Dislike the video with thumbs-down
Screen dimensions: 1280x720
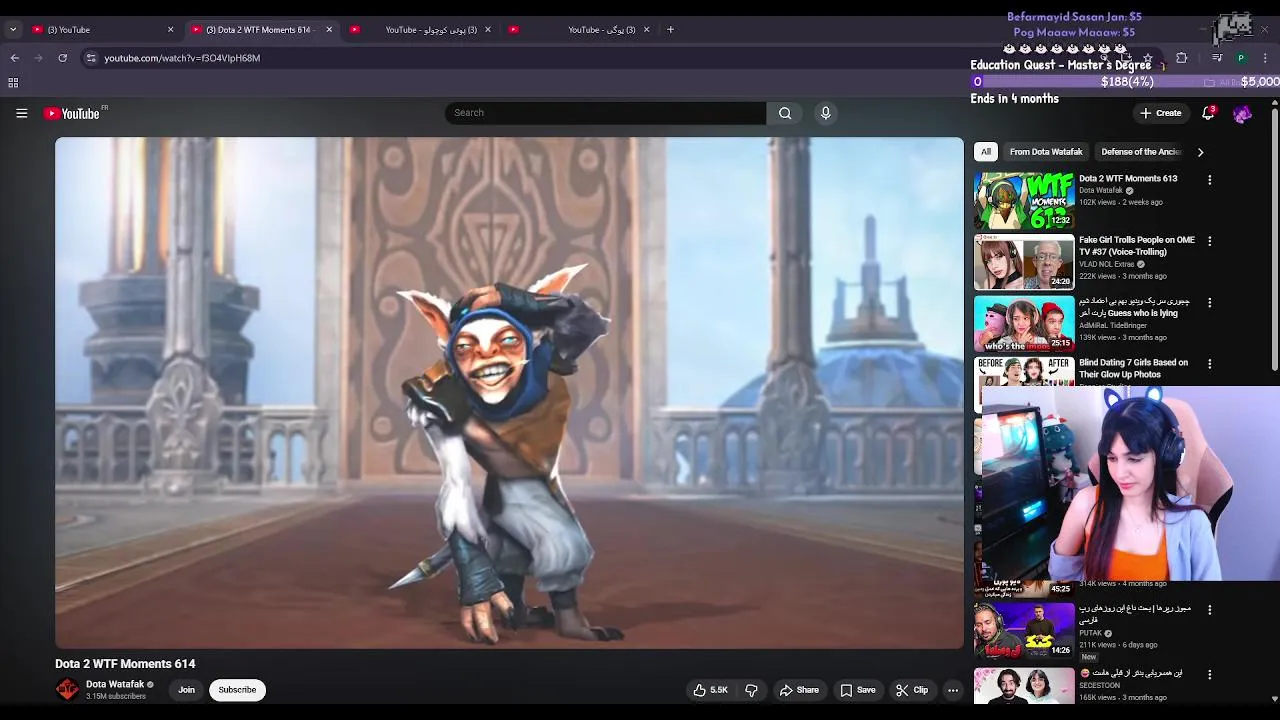point(751,690)
